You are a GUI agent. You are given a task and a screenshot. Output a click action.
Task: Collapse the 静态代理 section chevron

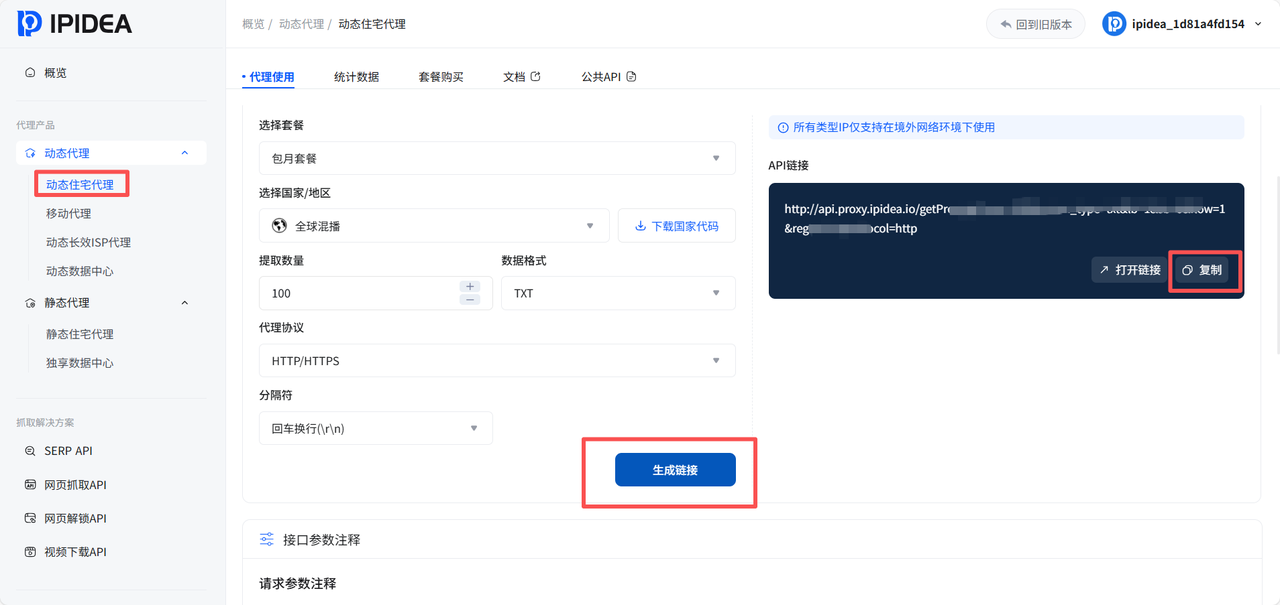point(185,302)
